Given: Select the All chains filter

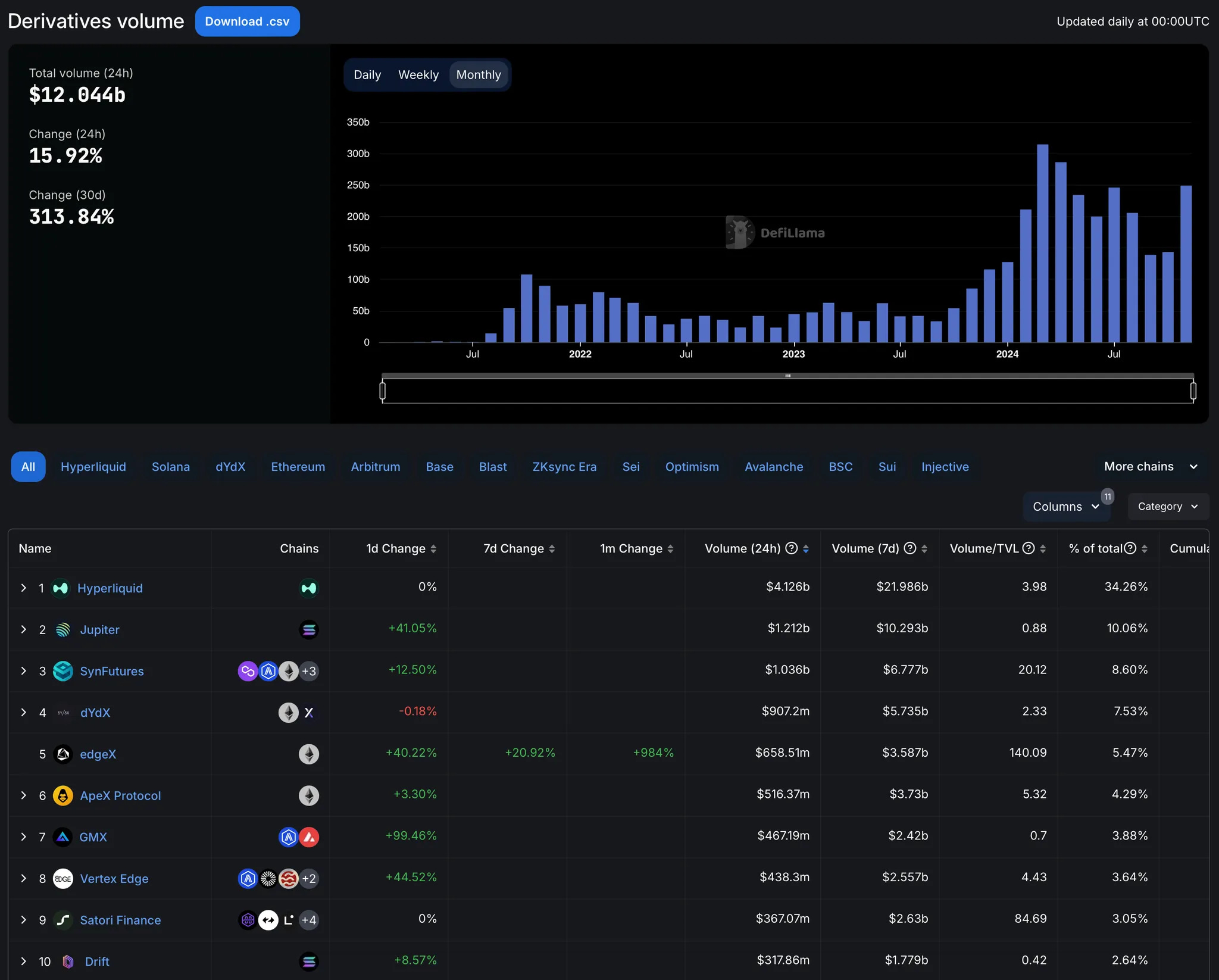Looking at the screenshot, I should [x=28, y=467].
